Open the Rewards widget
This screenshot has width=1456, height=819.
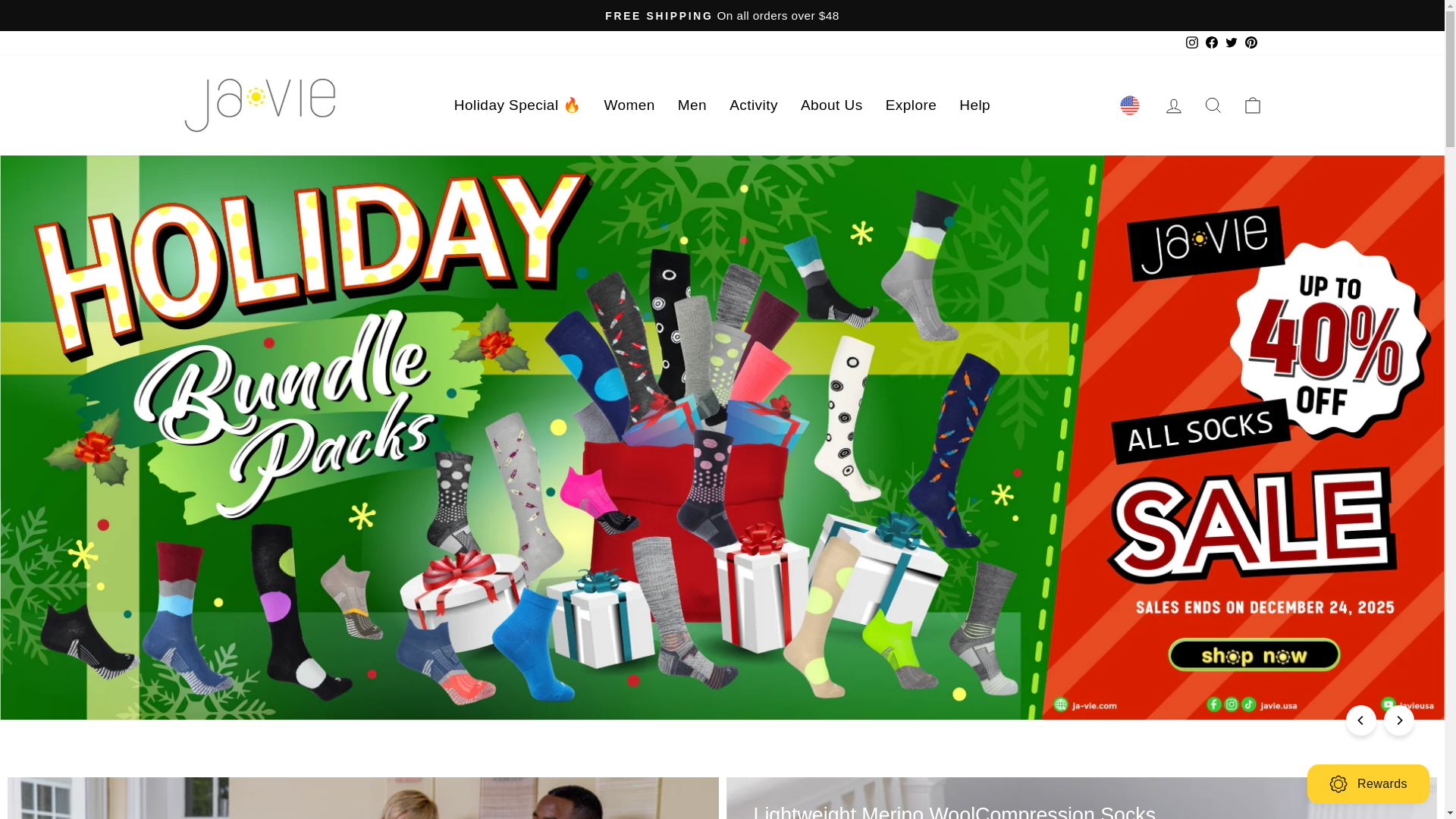pyautogui.click(x=1368, y=784)
